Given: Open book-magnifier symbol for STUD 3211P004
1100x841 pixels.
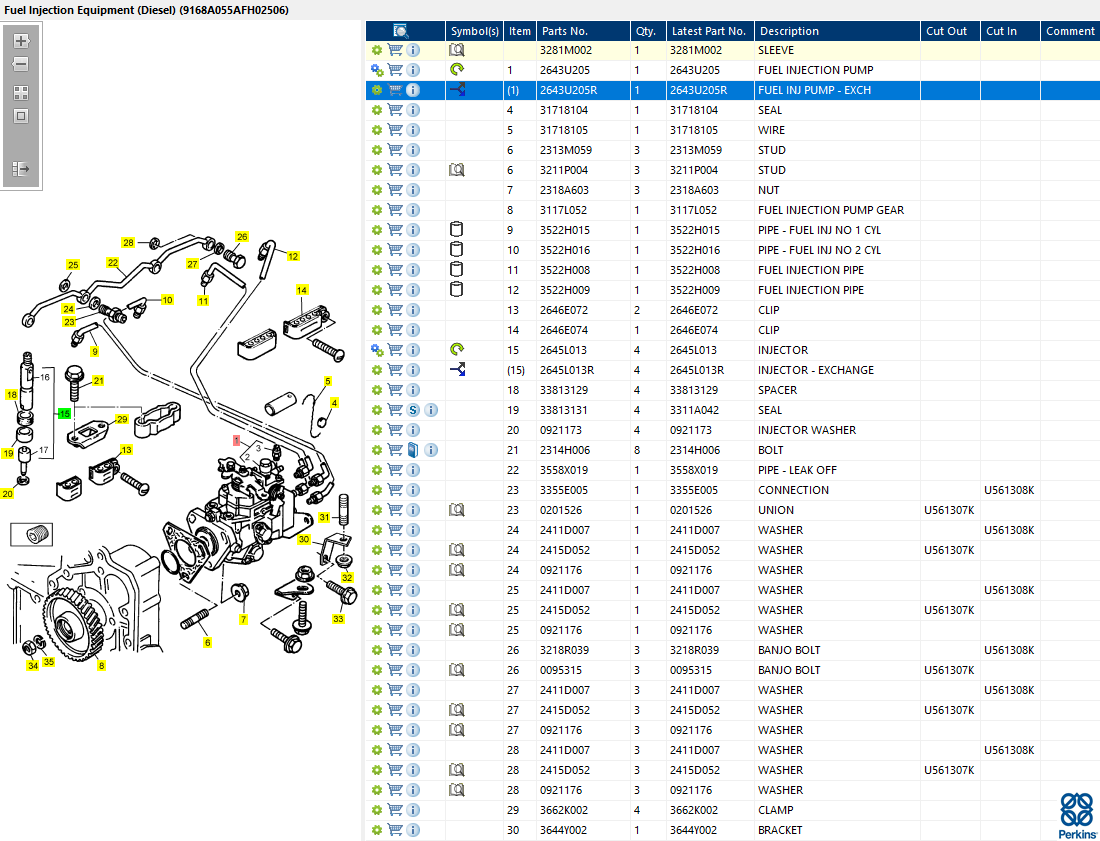Looking at the screenshot, I should [x=457, y=170].
